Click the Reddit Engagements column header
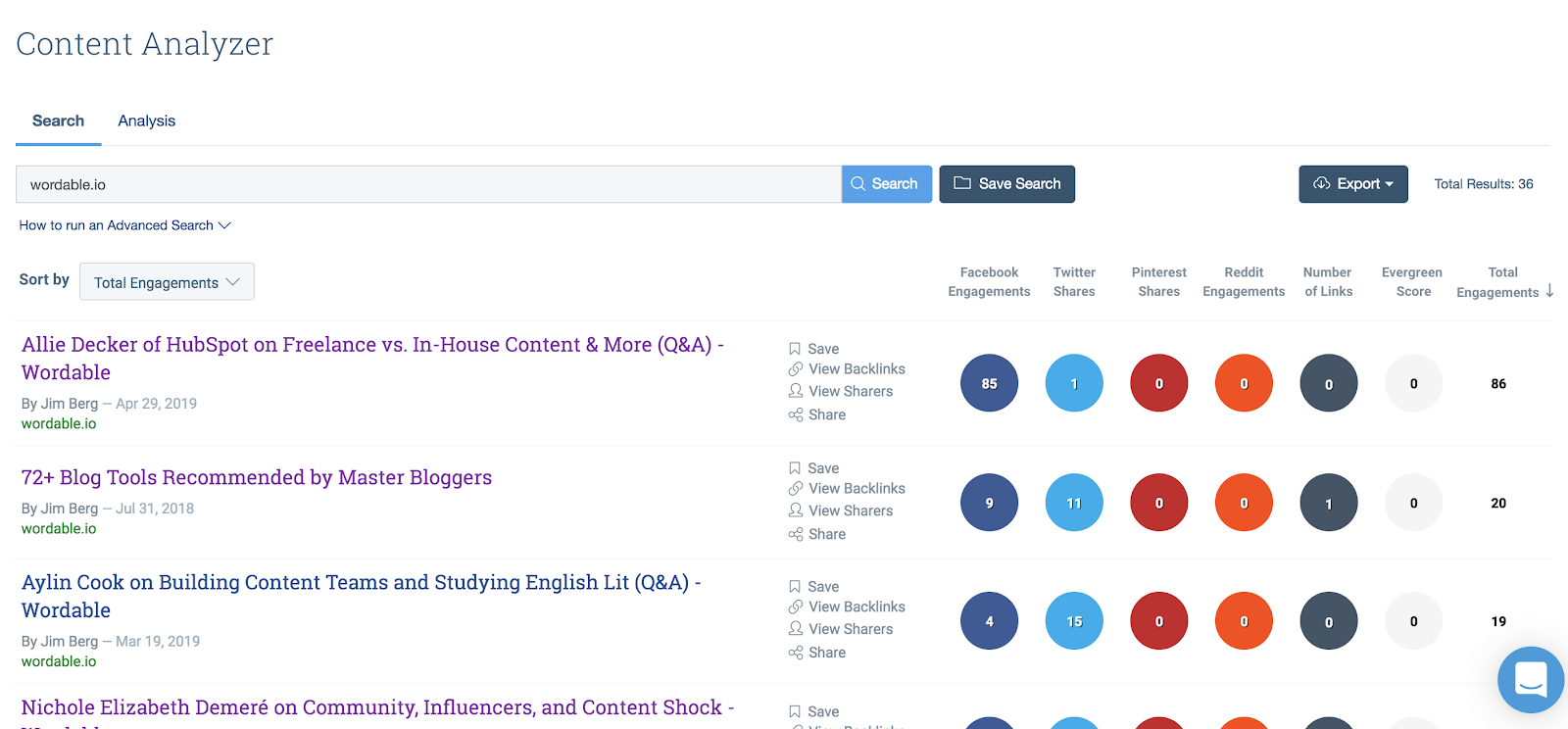This screenshot has height=729, width=1568. click(1244, 282)
